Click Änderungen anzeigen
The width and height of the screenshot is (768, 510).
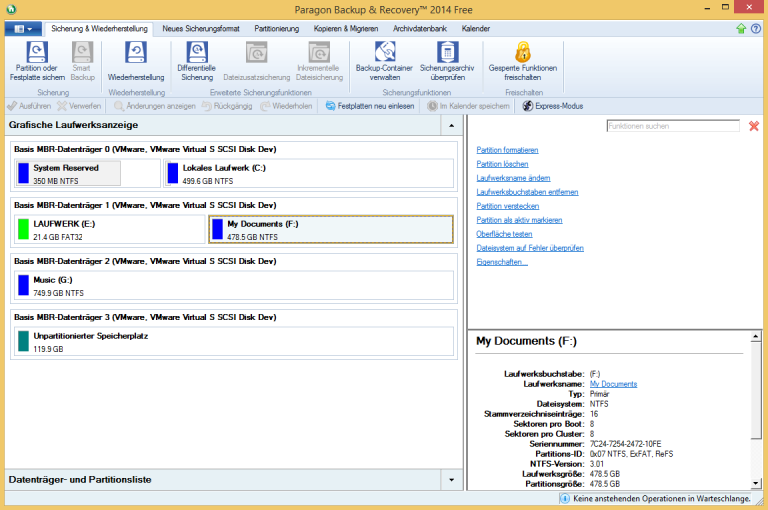pyautogui.click(x=155, y=106)
